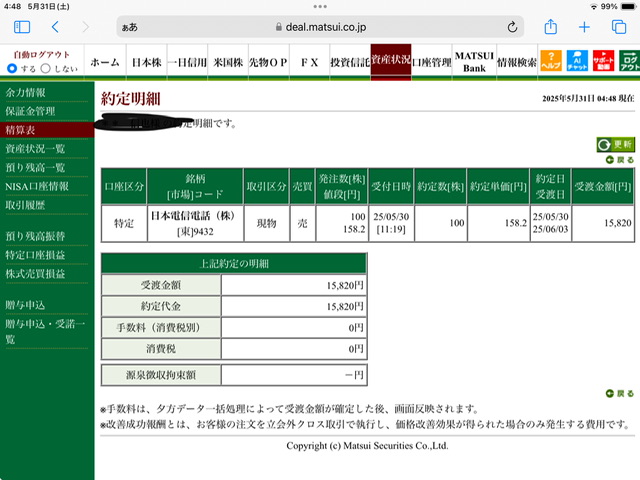
Task: Open 特定口座損益 in the sidebar
Action: point(35,255)
